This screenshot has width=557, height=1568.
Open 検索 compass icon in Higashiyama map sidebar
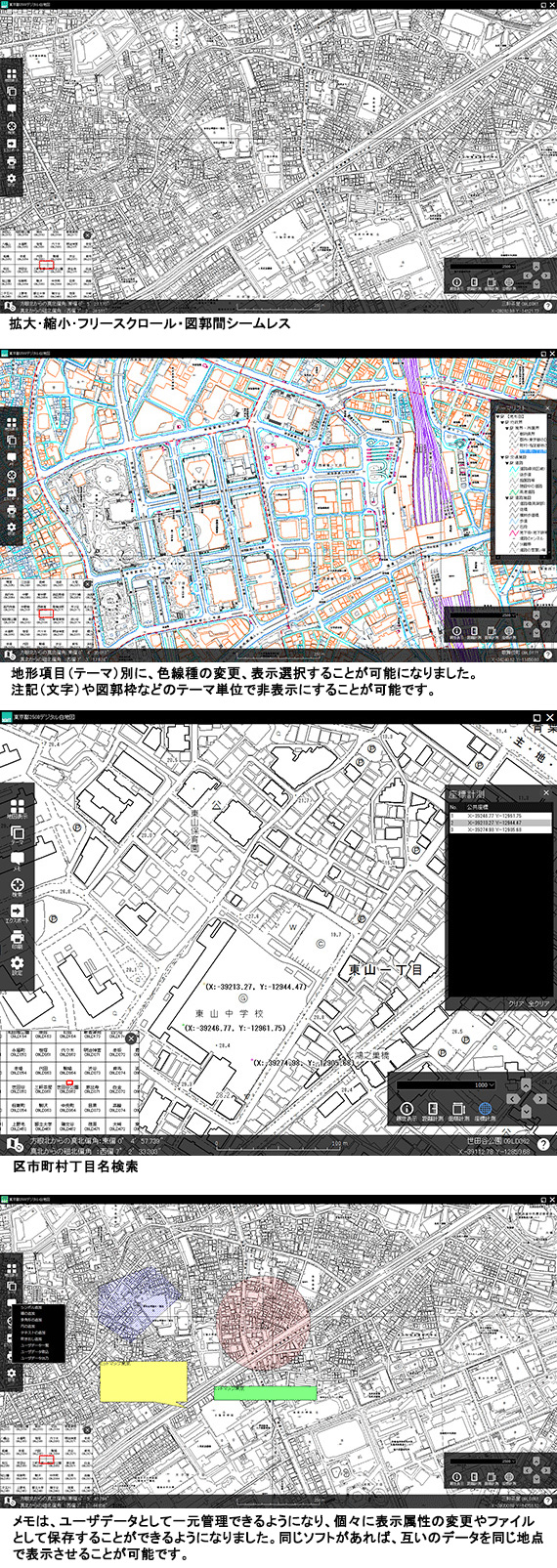pos(17,885)
